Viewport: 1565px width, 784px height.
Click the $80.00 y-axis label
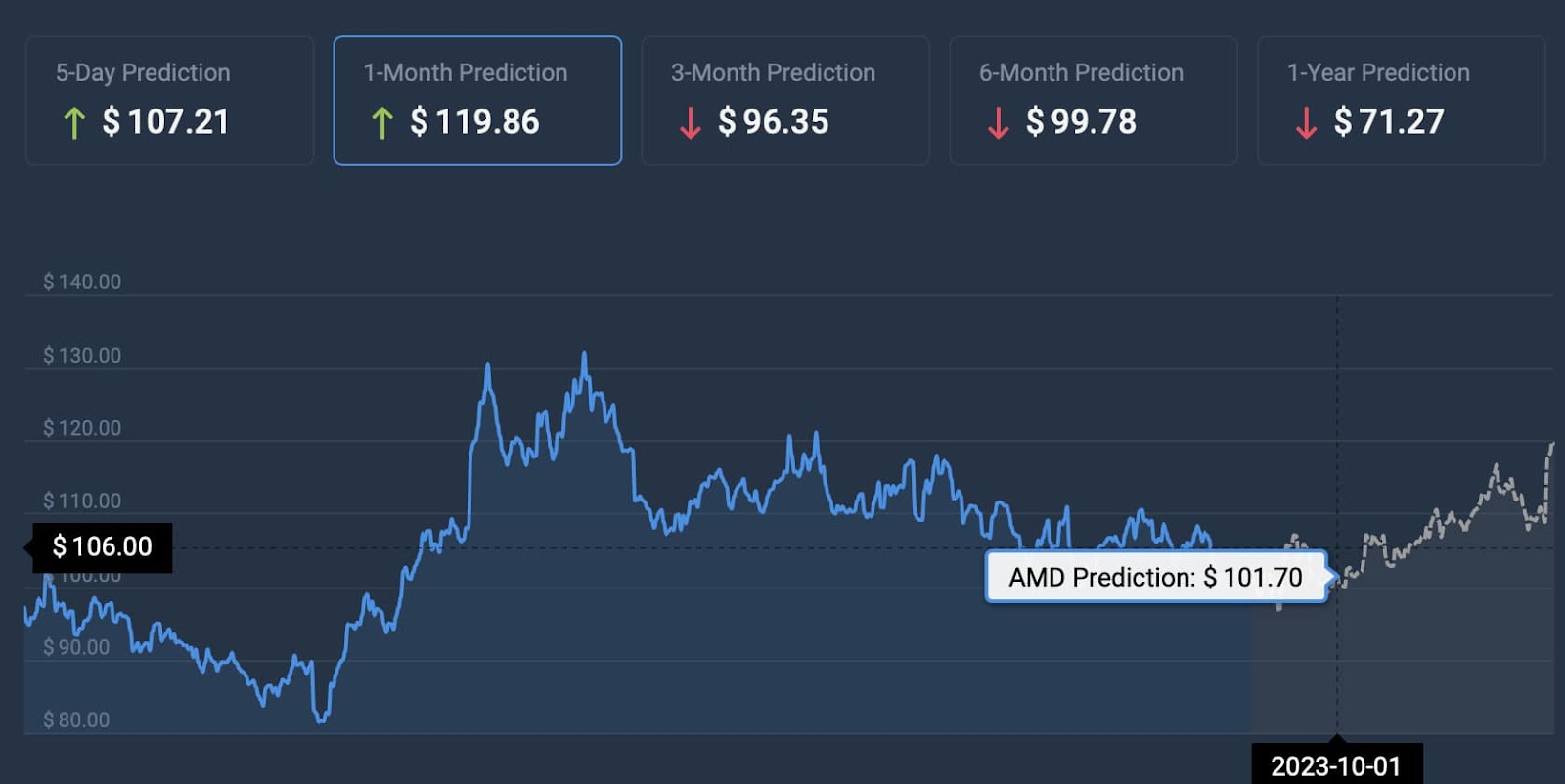(76, 719)
